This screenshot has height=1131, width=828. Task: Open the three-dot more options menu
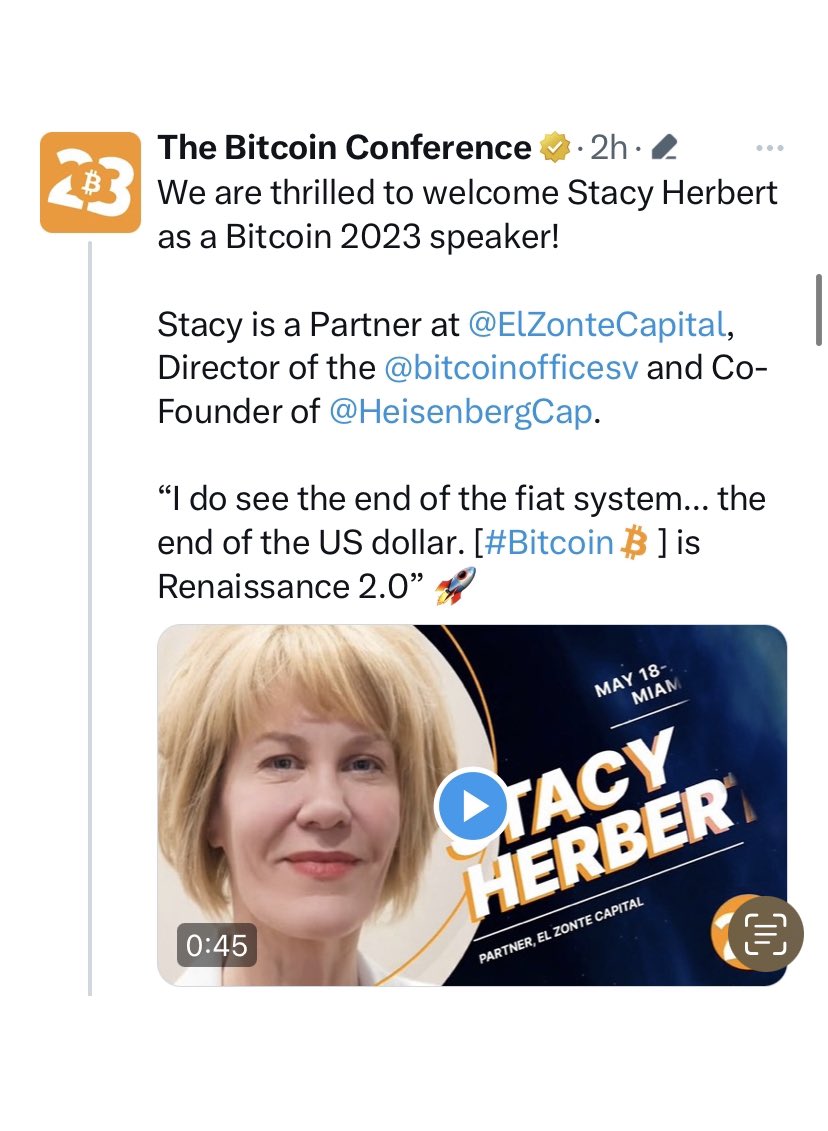[x=769, y=148]
